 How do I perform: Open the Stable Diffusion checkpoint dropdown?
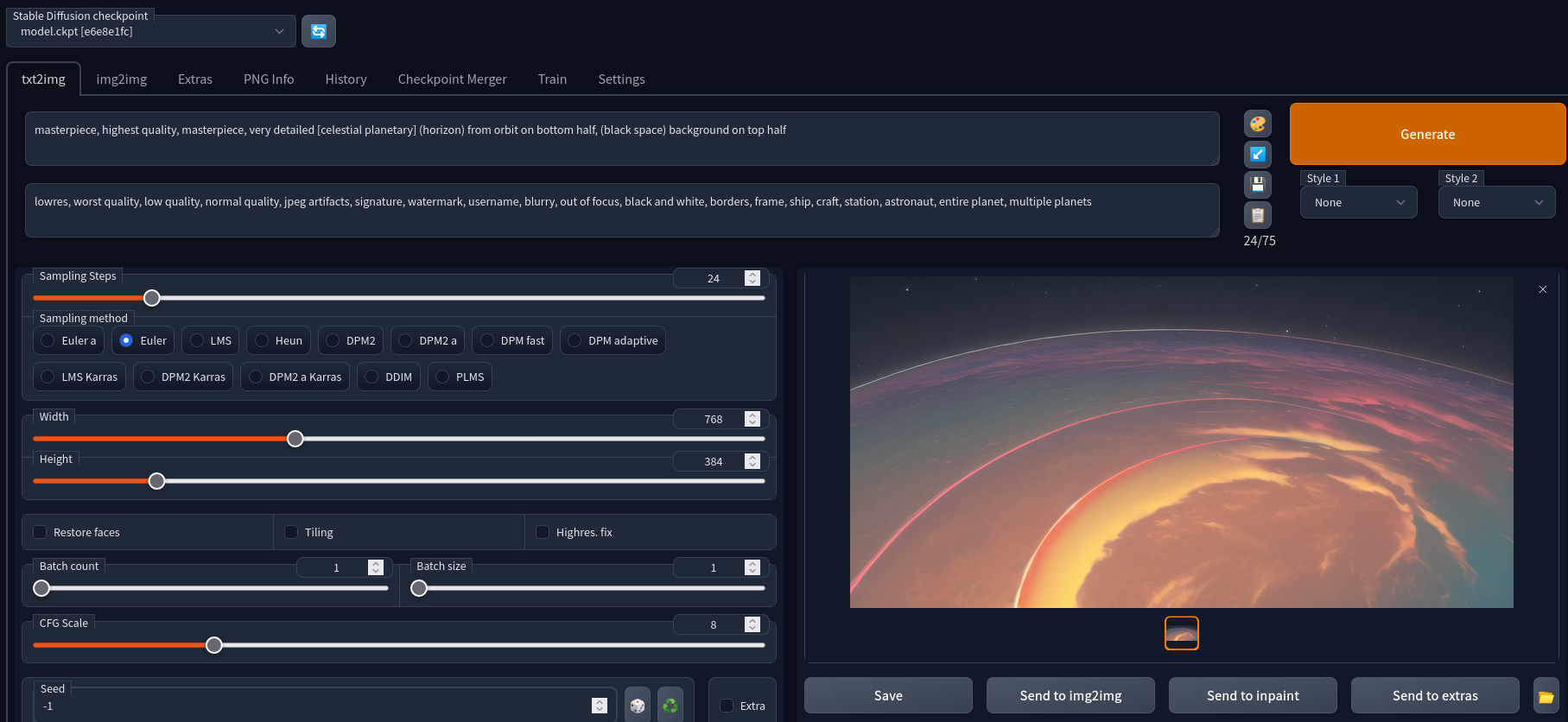point(151,31)
